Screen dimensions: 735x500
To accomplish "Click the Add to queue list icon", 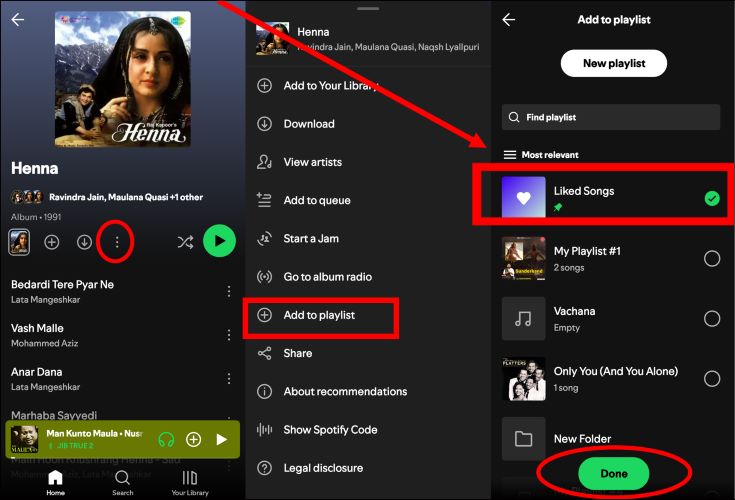I will pyautogui.click(x=264, y=200).
